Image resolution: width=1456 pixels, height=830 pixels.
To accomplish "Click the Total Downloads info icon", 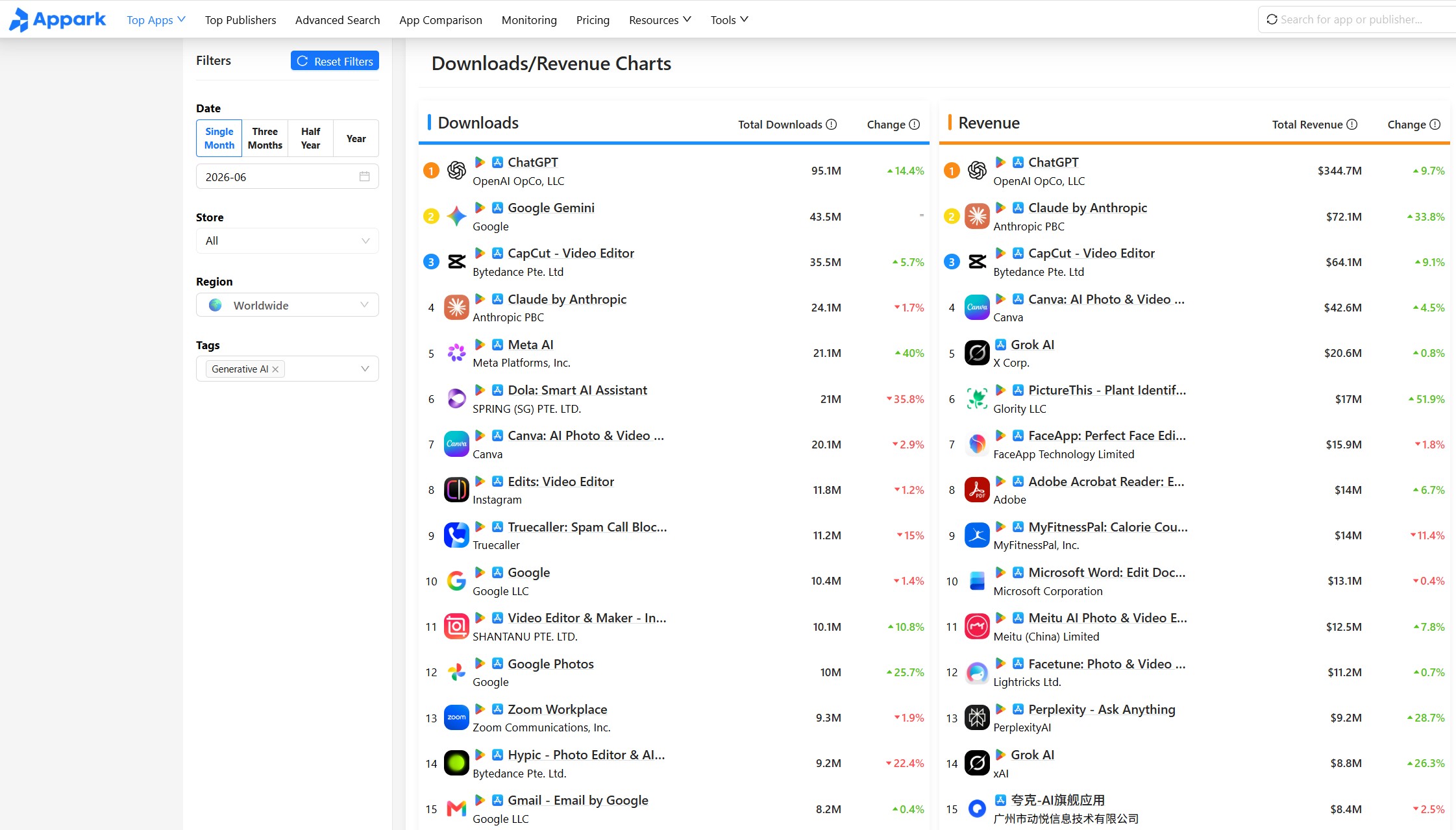I will (832, 125).
